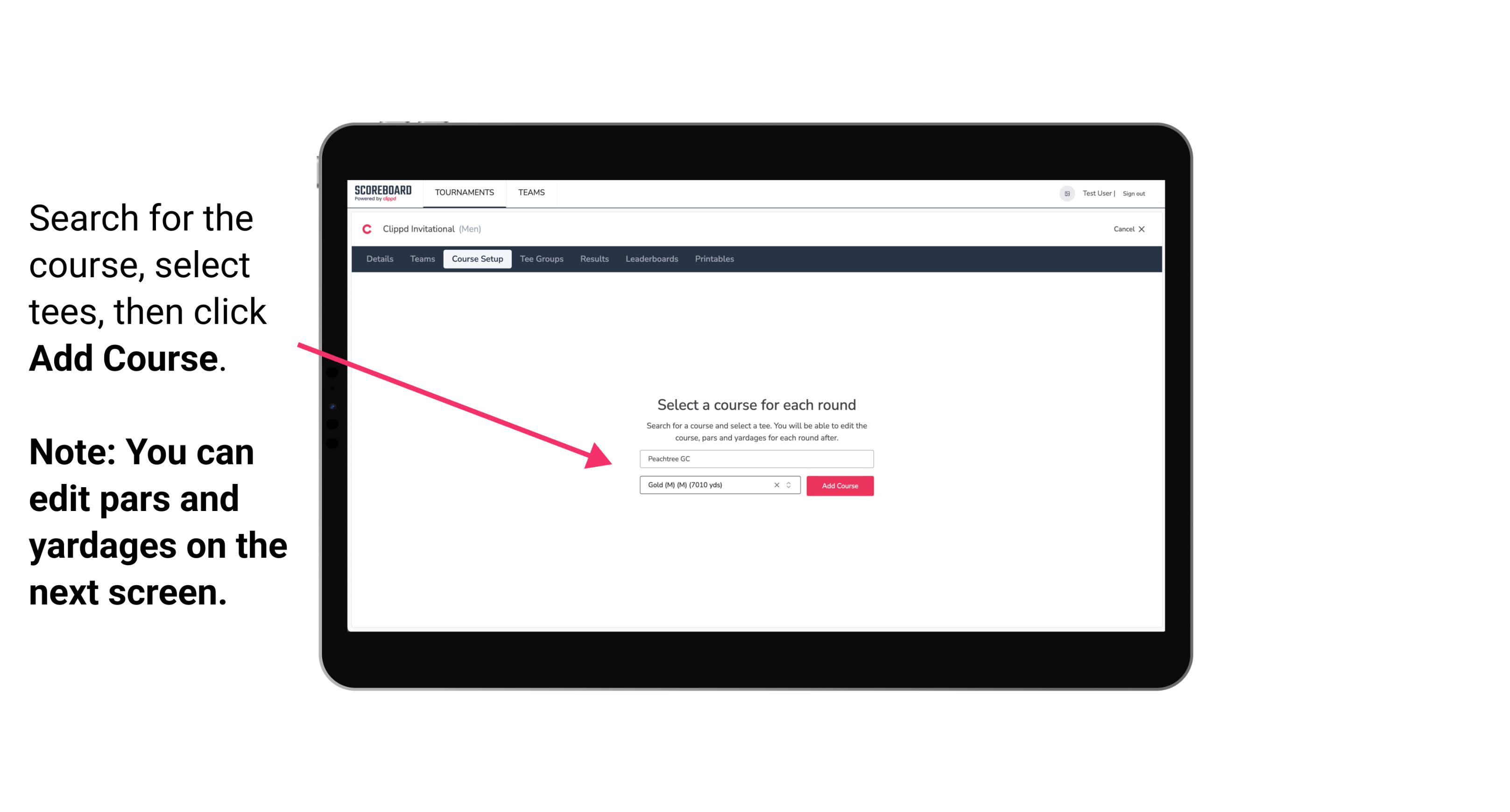Click the Add Course button

pos(839,486)
